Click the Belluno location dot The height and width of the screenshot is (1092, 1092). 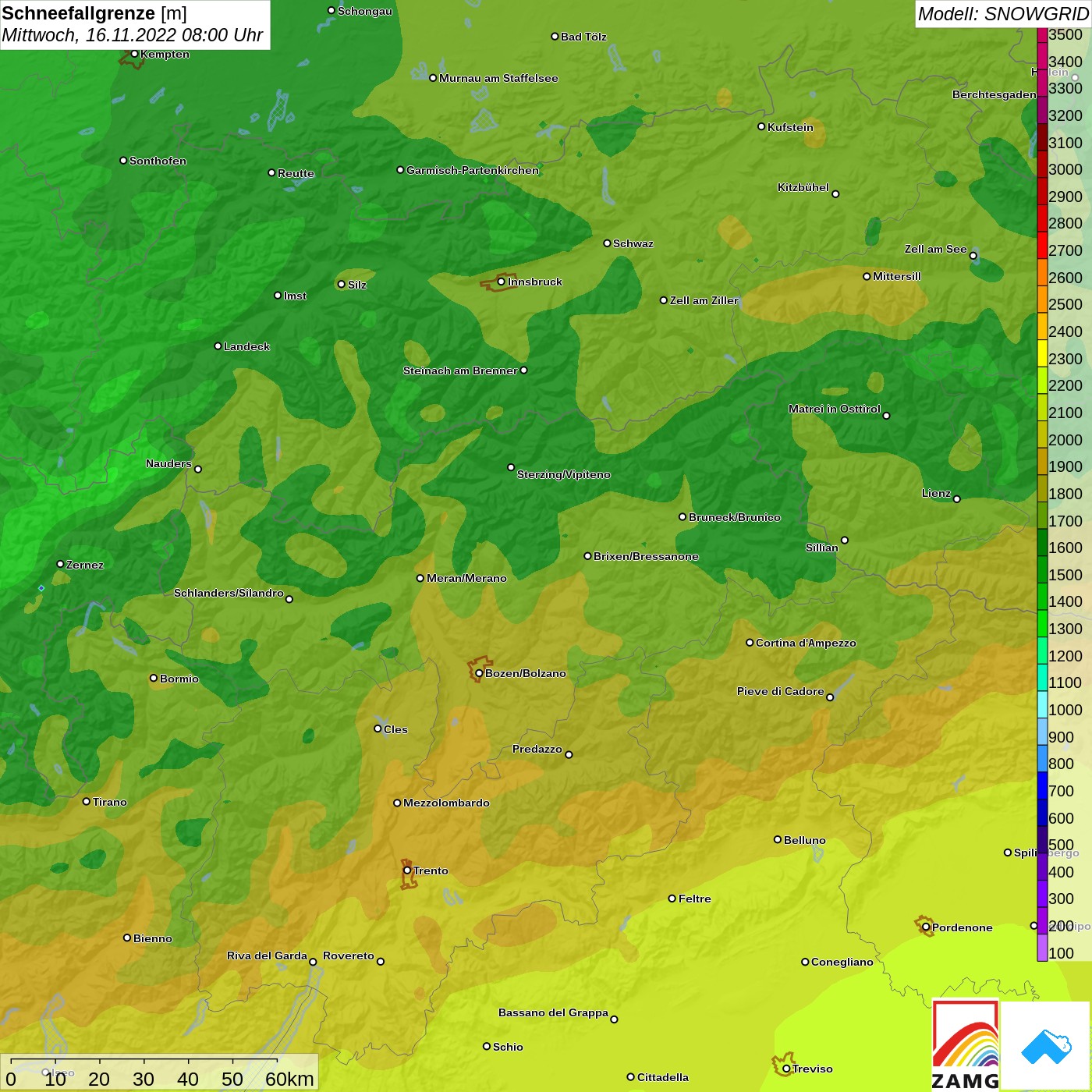pos(778,839)
